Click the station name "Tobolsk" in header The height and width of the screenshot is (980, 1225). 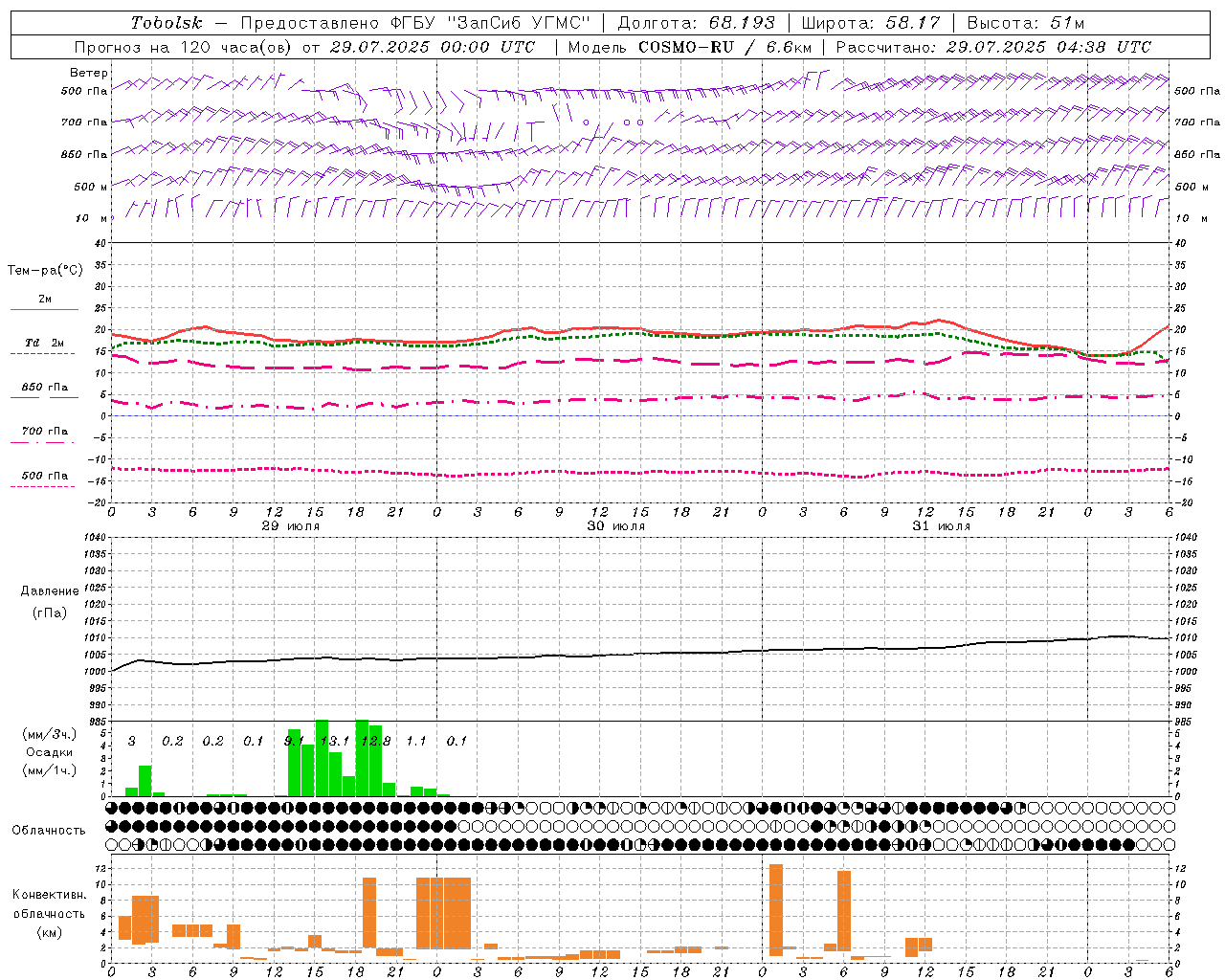(x=167, y=23)
